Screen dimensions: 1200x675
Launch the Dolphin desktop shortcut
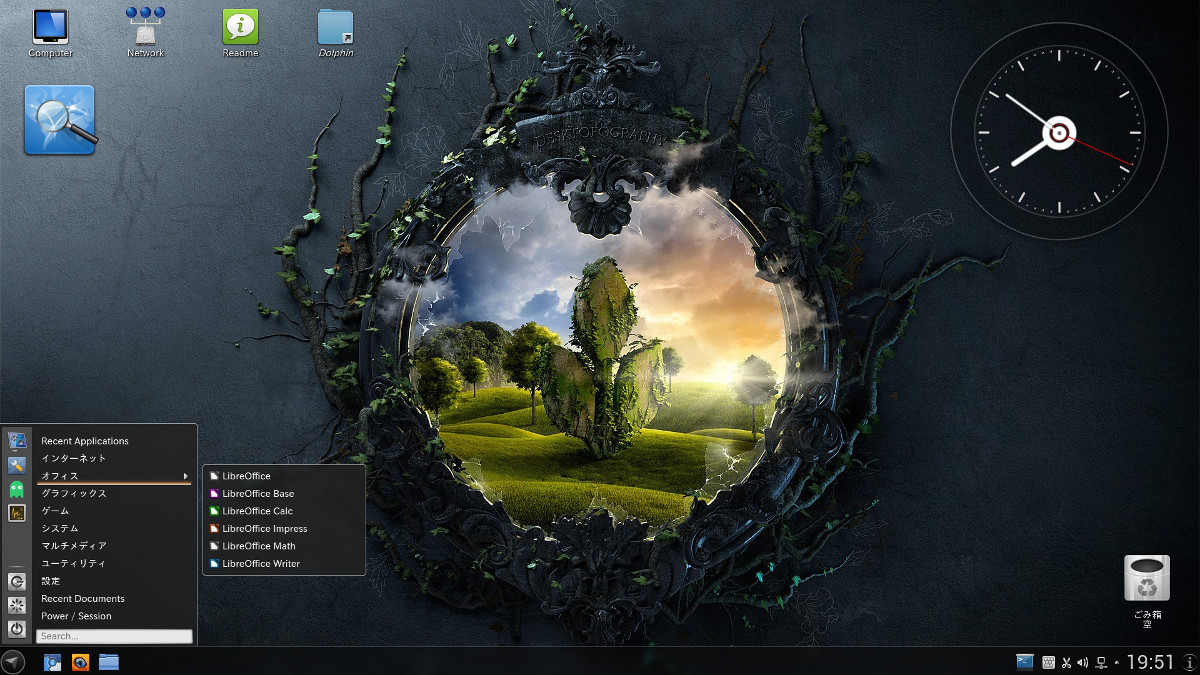[x=336, y=32]
